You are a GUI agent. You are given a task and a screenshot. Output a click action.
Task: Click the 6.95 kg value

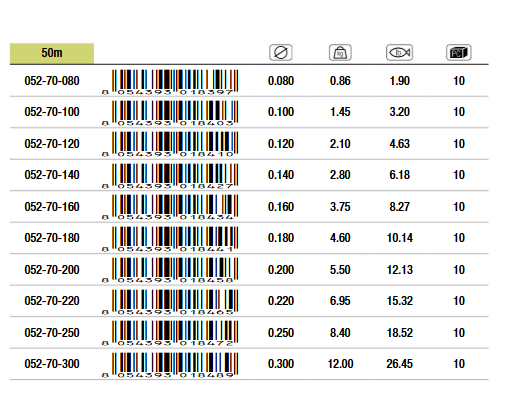point(340,301)
